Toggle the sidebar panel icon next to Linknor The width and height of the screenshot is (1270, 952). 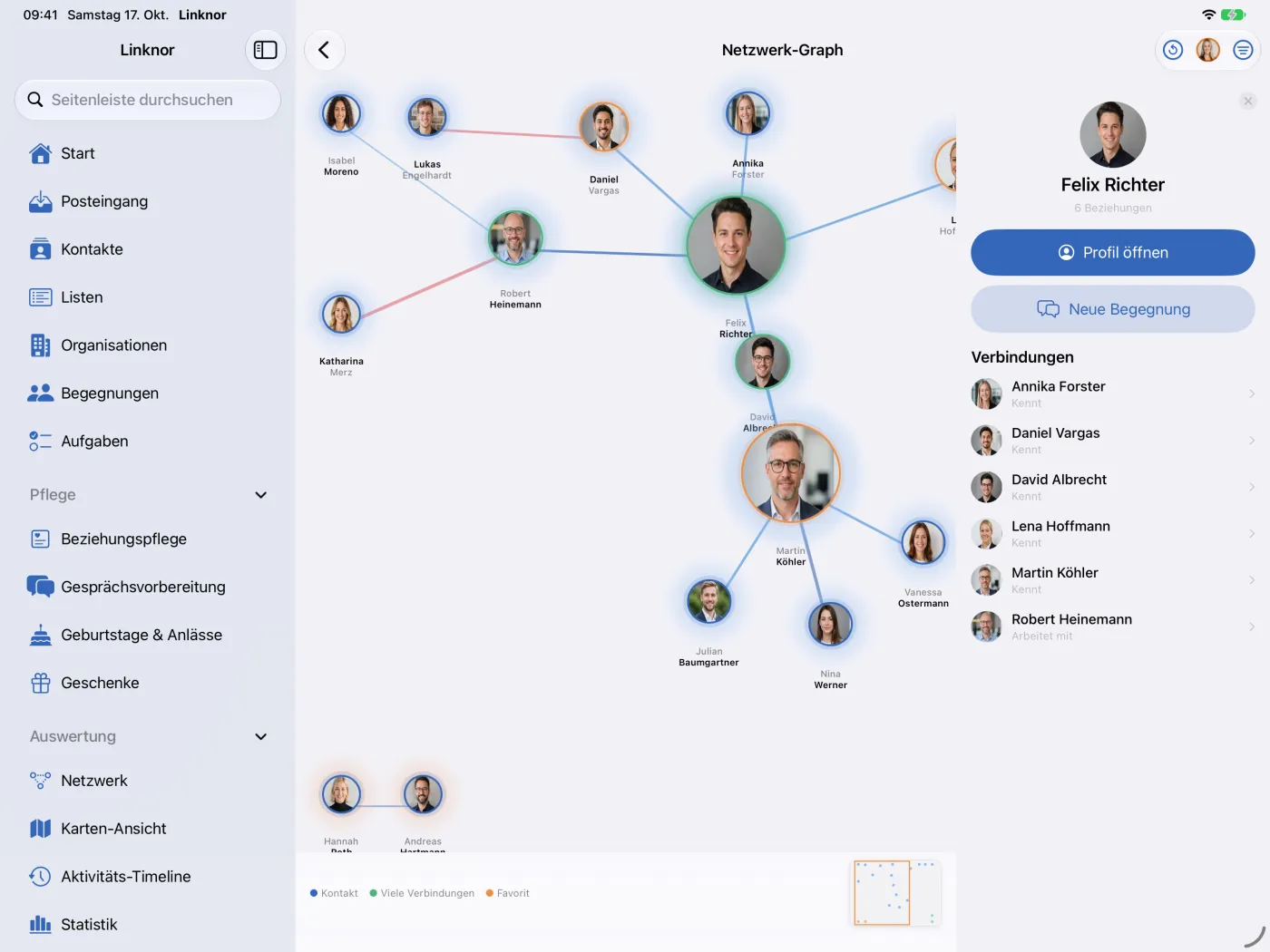[x=265, y=50]
